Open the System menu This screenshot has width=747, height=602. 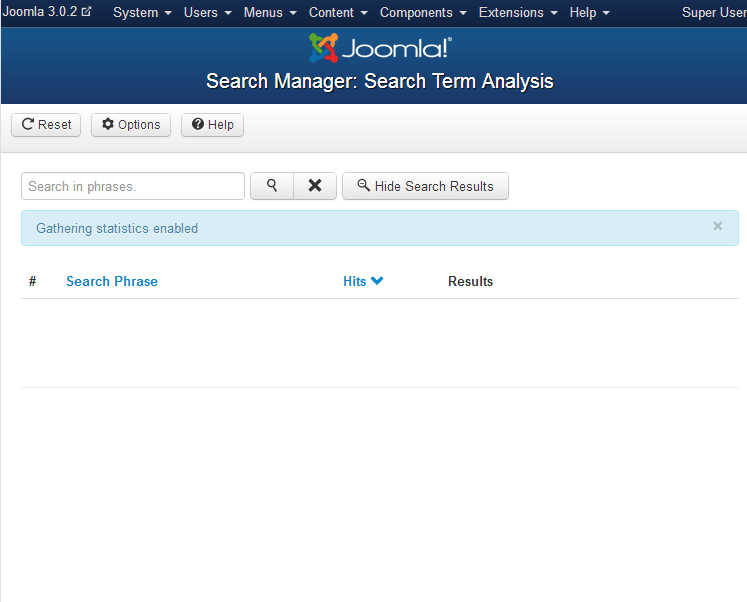click(x=142, y=12)
